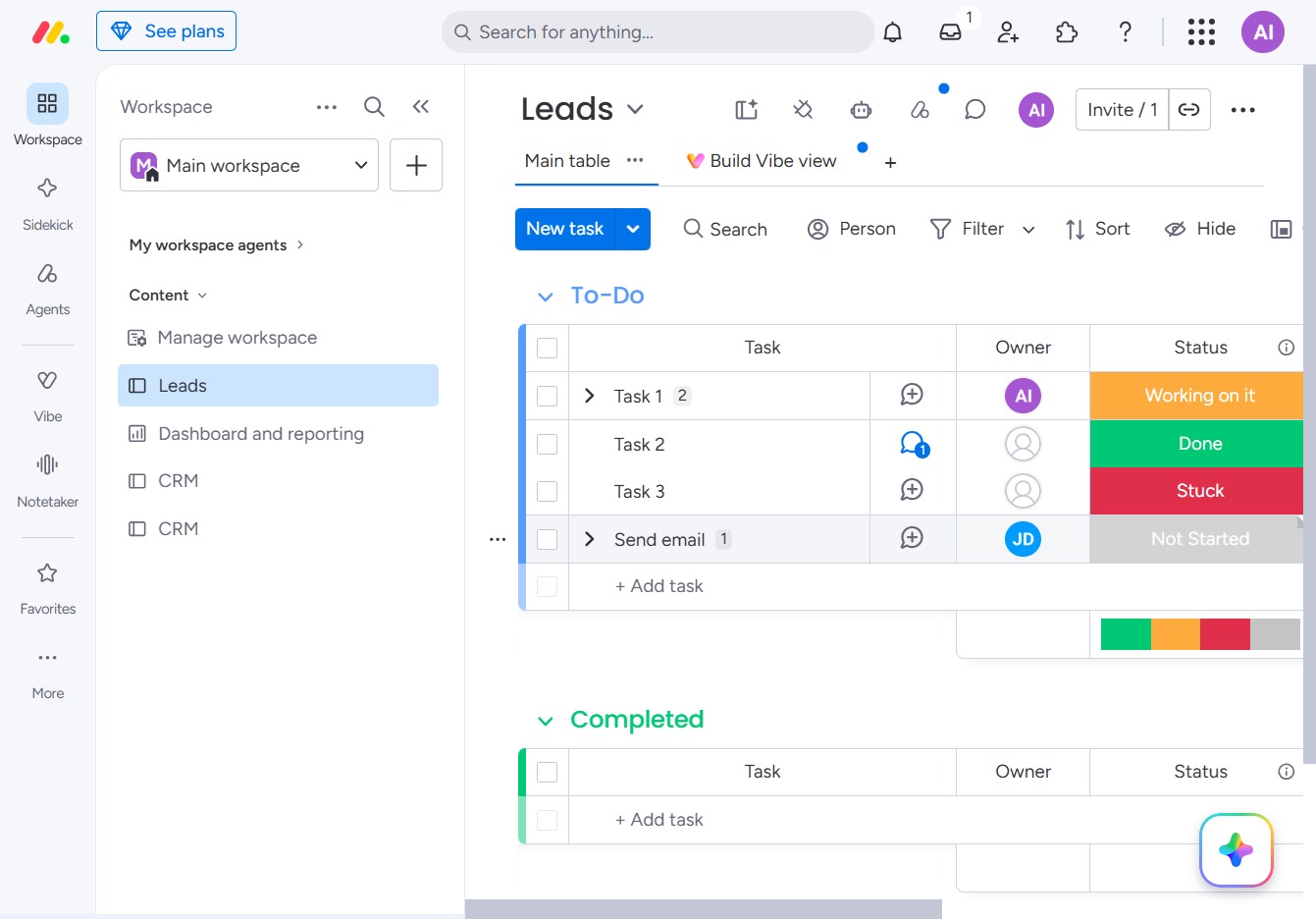This screenshot has width=1316, height=919.
Task: Expand subitems of Task 1
Action: [x=589, y=396]
